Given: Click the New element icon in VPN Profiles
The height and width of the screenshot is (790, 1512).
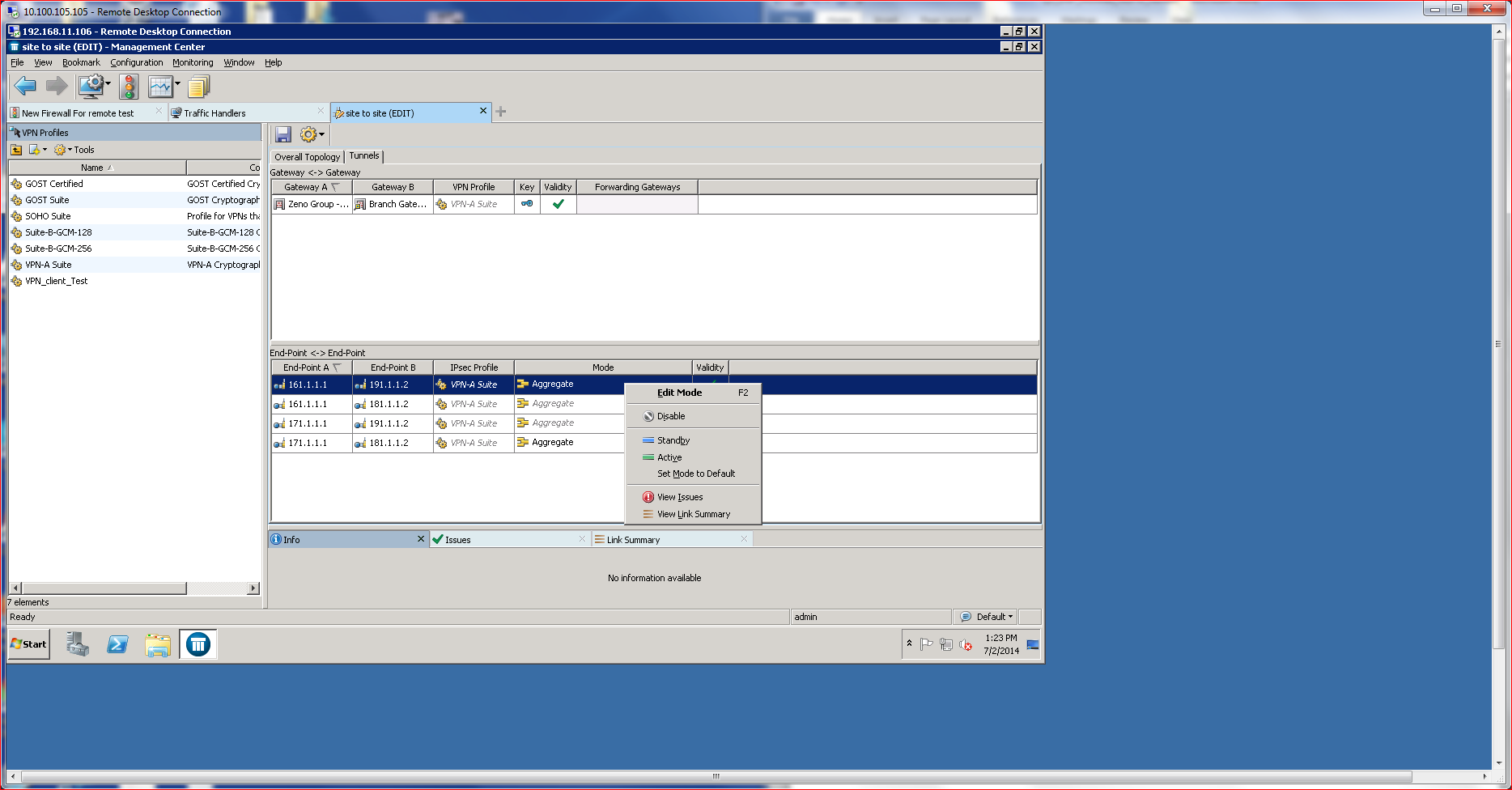Looking at the screenshot, I should click(34, 150).
